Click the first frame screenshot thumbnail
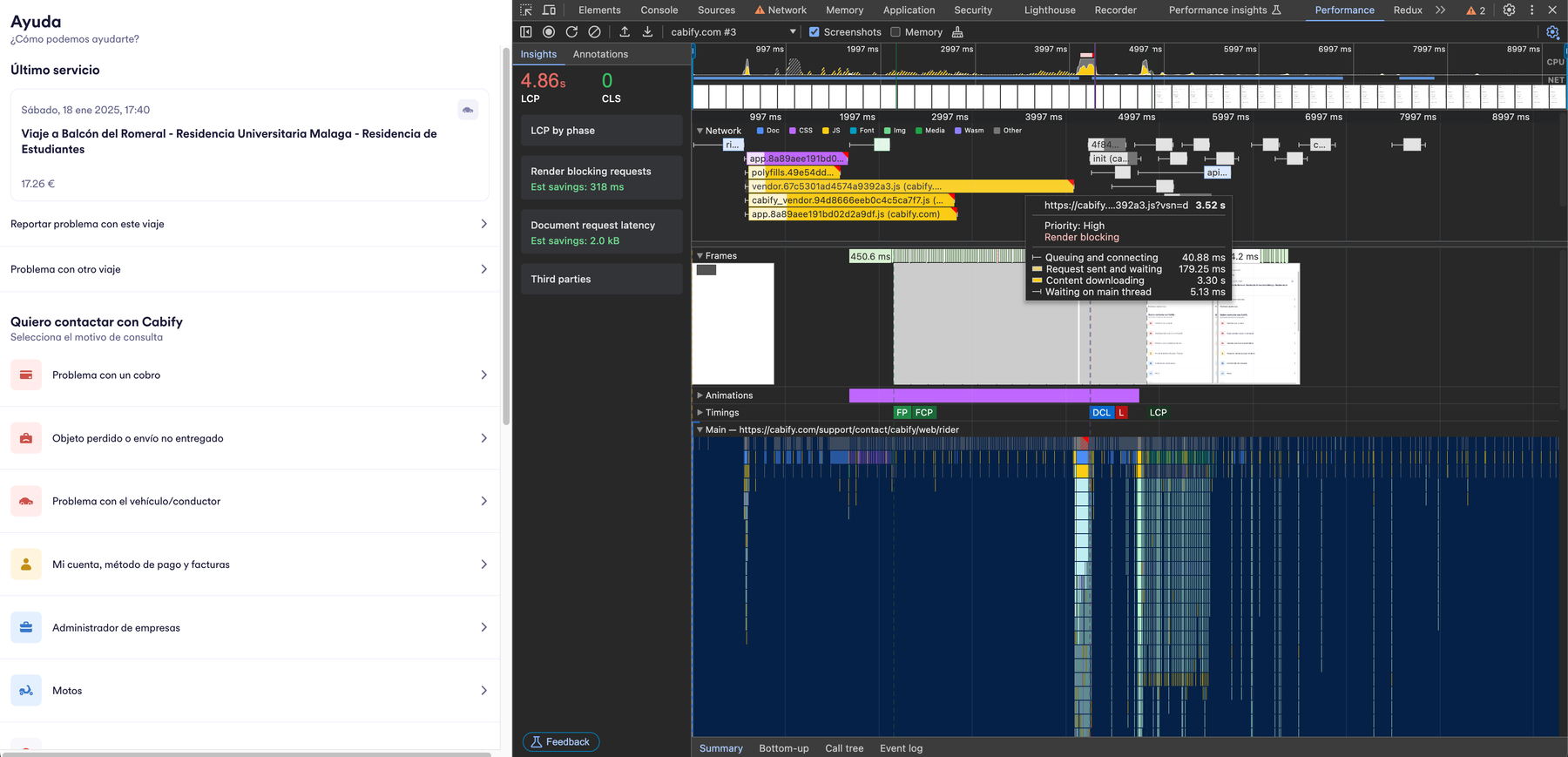The image size is (1568, 757). click(x=733, y=323)
